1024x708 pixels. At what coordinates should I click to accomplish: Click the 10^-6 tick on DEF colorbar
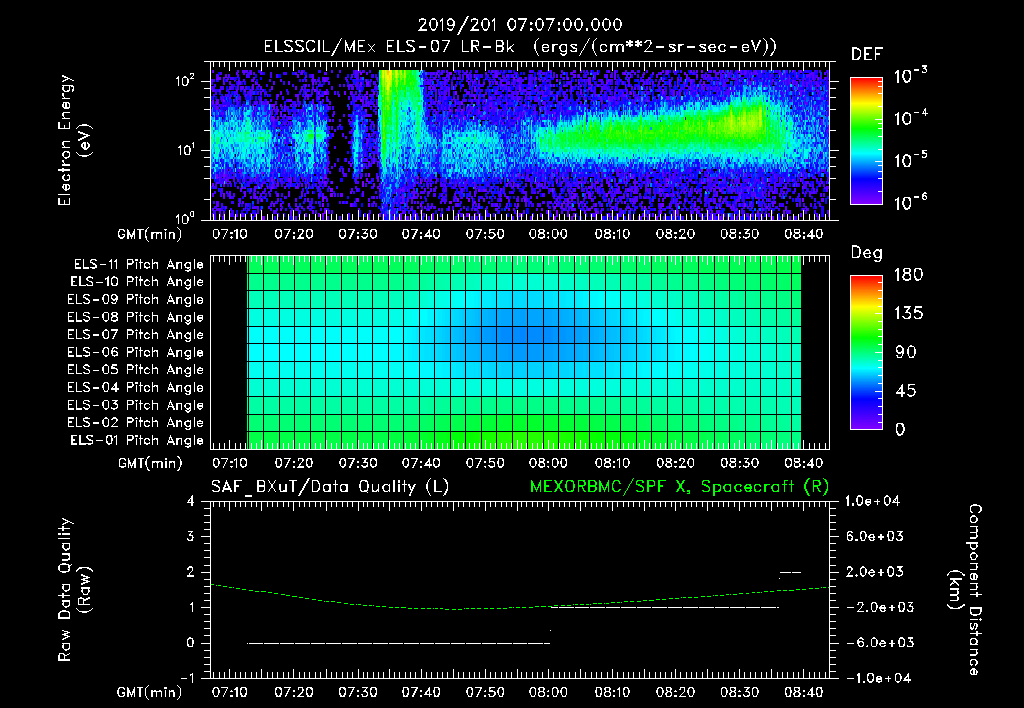coord(910,202)
